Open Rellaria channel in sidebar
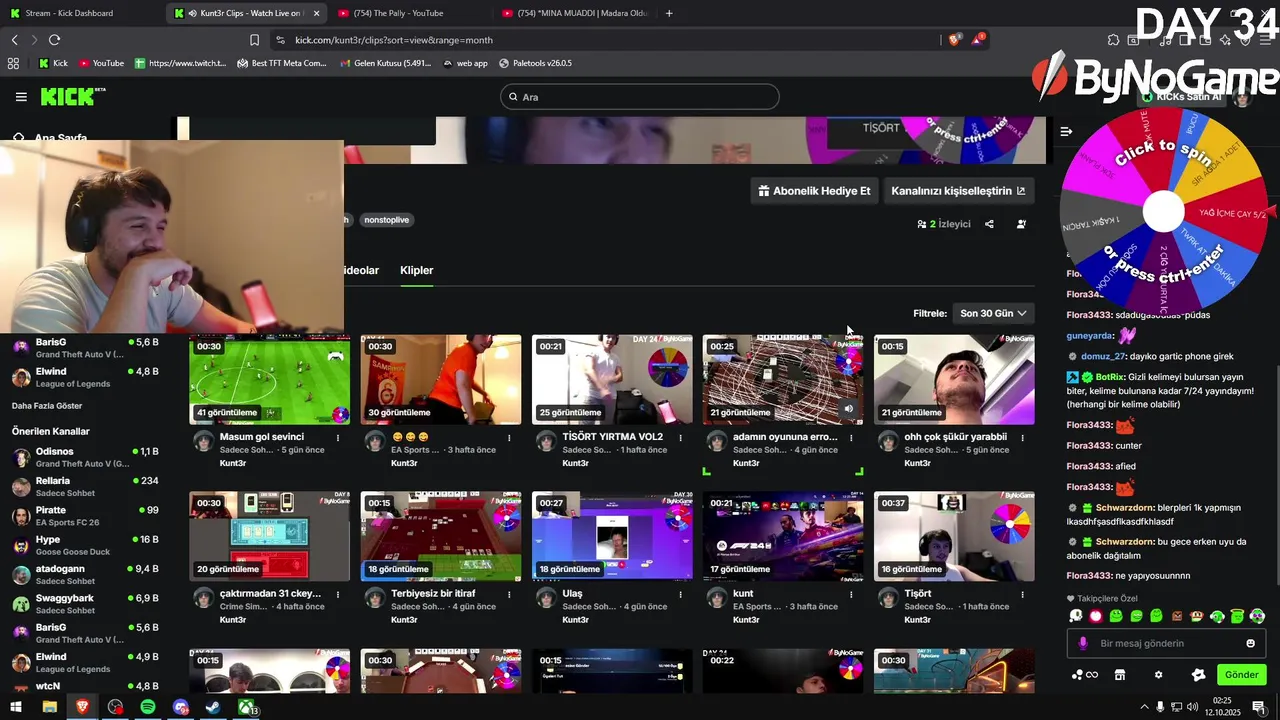The height and width of the screenshot is (720, 1280). (x=85, y=487)
